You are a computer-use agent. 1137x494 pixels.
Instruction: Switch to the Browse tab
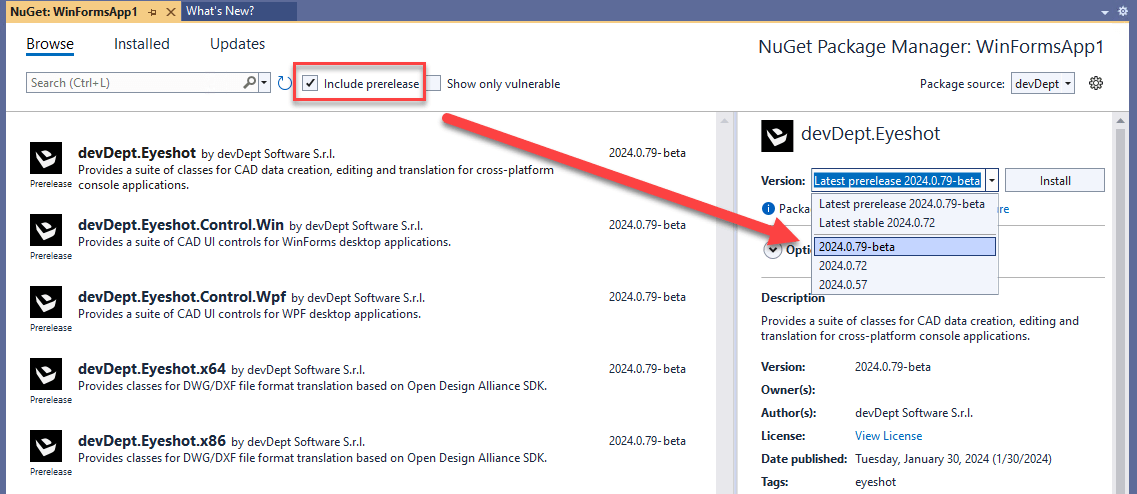tap(50, 44)
